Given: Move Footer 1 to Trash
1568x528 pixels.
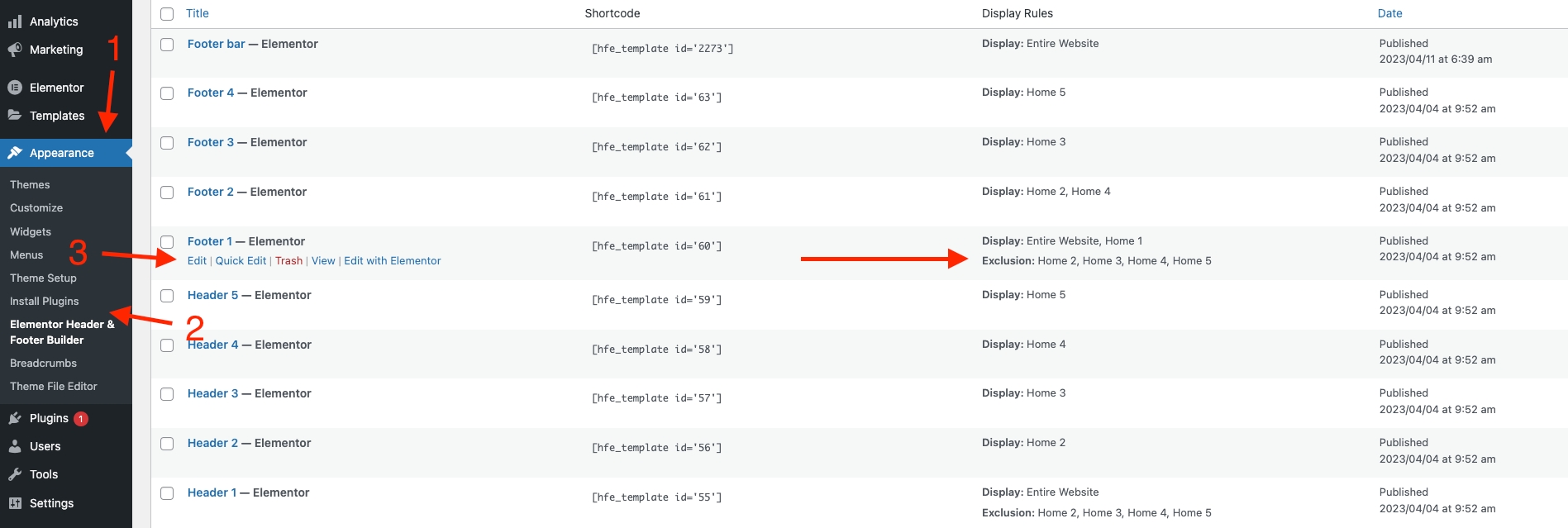Looking at the screenshot, I should [288, 261].
